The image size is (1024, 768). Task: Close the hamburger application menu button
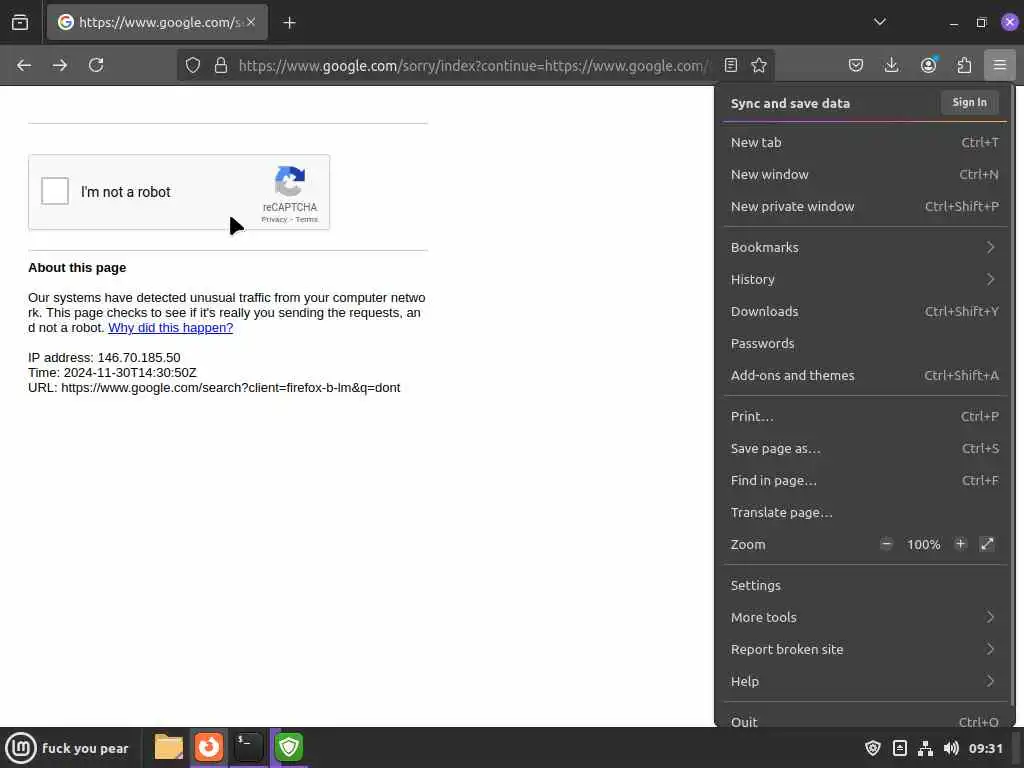point(1000,65)
